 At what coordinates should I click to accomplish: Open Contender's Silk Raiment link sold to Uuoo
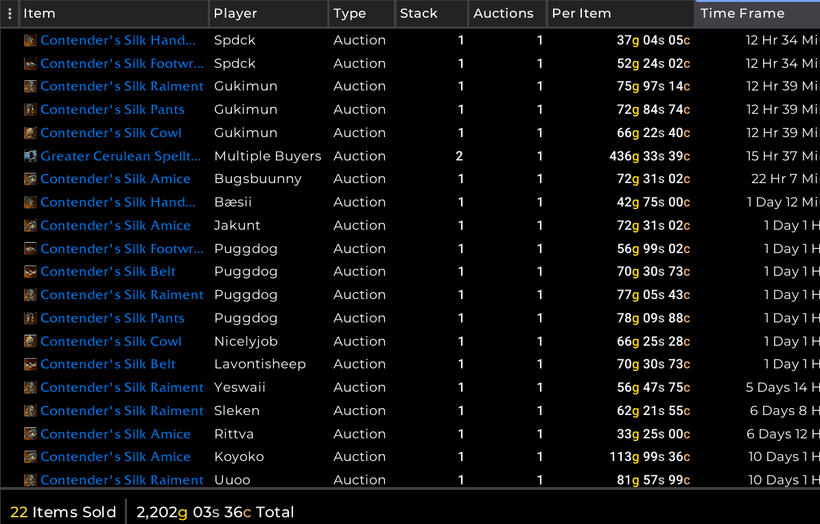[122, 480]
